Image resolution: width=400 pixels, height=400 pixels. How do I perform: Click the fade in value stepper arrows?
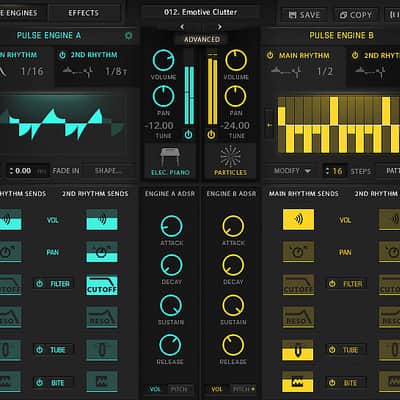(11, 171)
